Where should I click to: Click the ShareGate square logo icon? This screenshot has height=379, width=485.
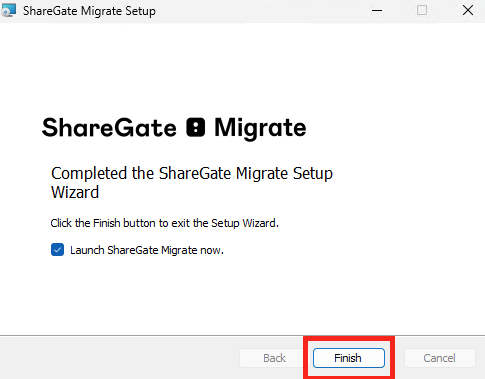pyautogui.click(x=196, y=127)
